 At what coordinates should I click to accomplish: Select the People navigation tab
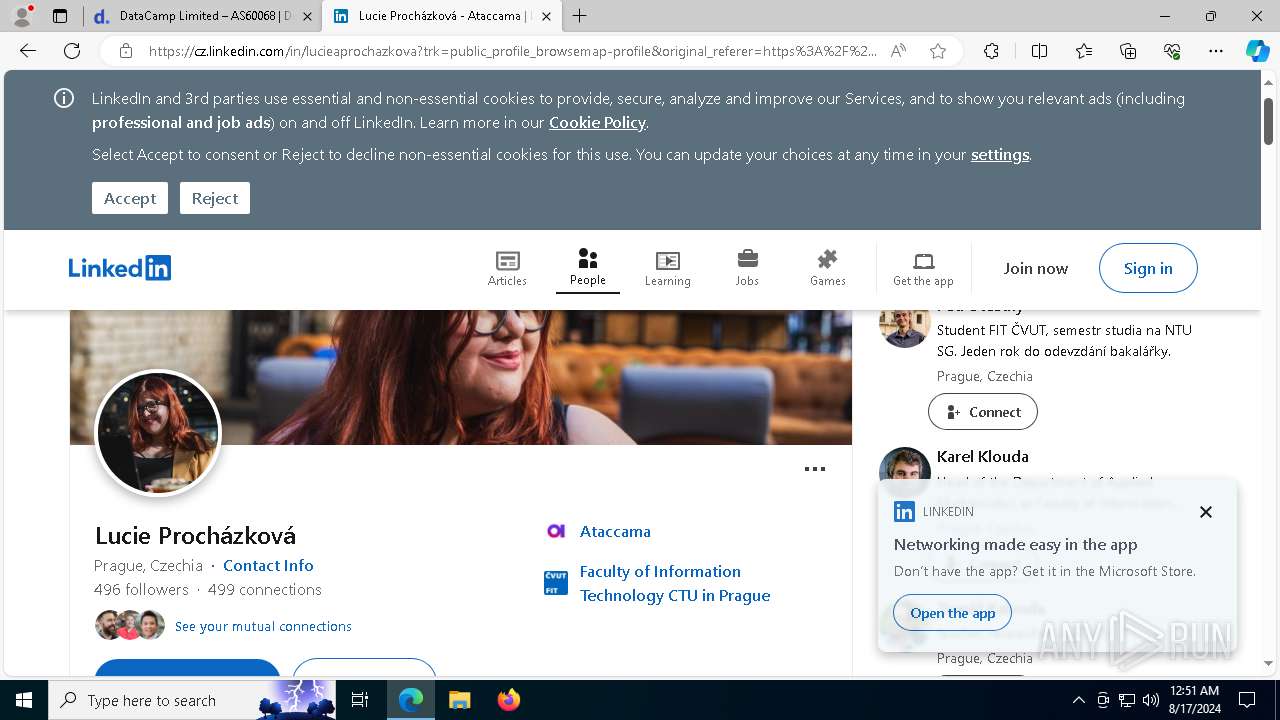[x=588, y=268]
